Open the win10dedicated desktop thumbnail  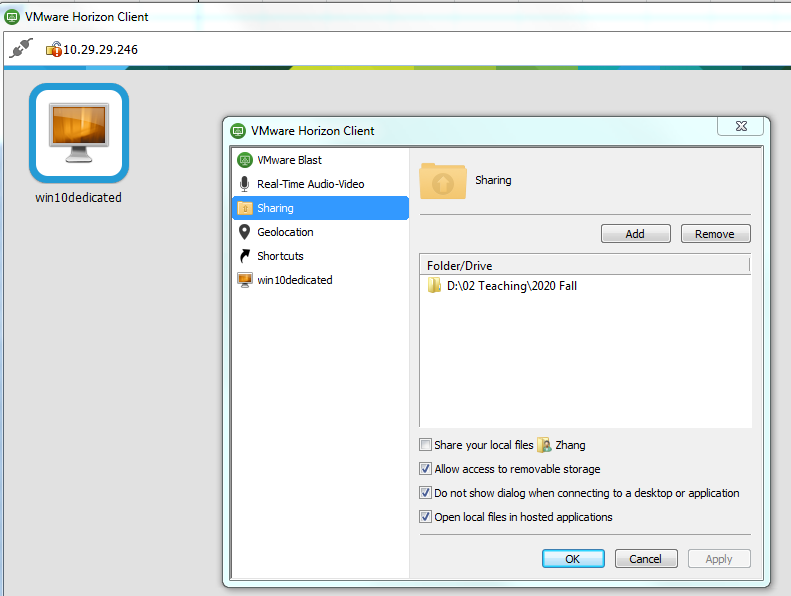pos(79,133)
